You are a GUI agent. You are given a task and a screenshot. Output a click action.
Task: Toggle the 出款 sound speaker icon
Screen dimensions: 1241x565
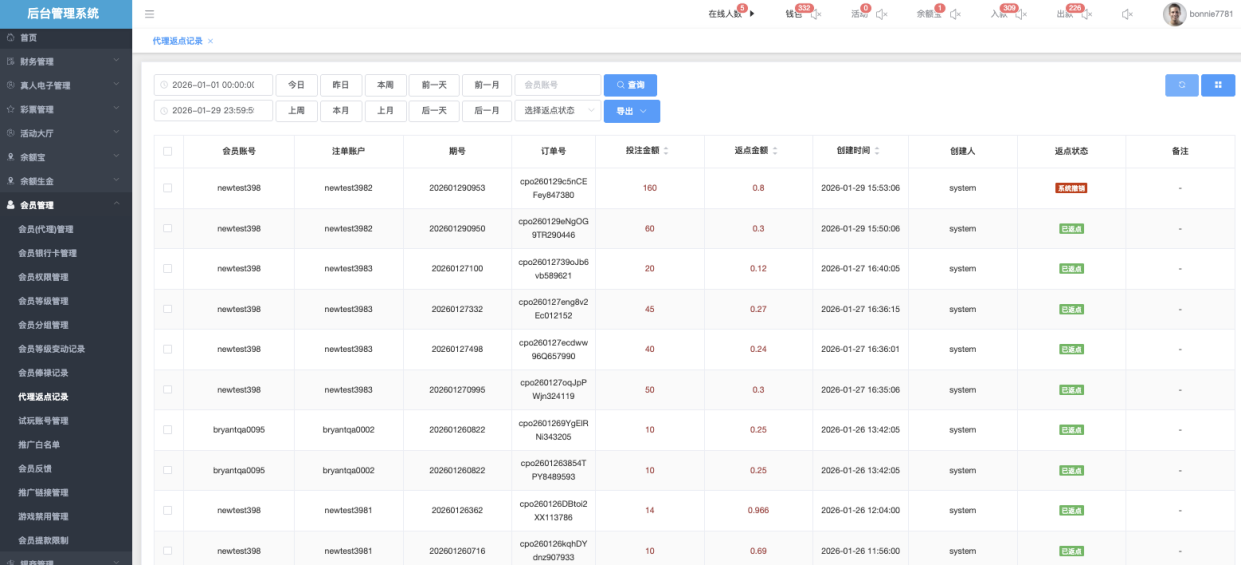[x=1085, y=14]
